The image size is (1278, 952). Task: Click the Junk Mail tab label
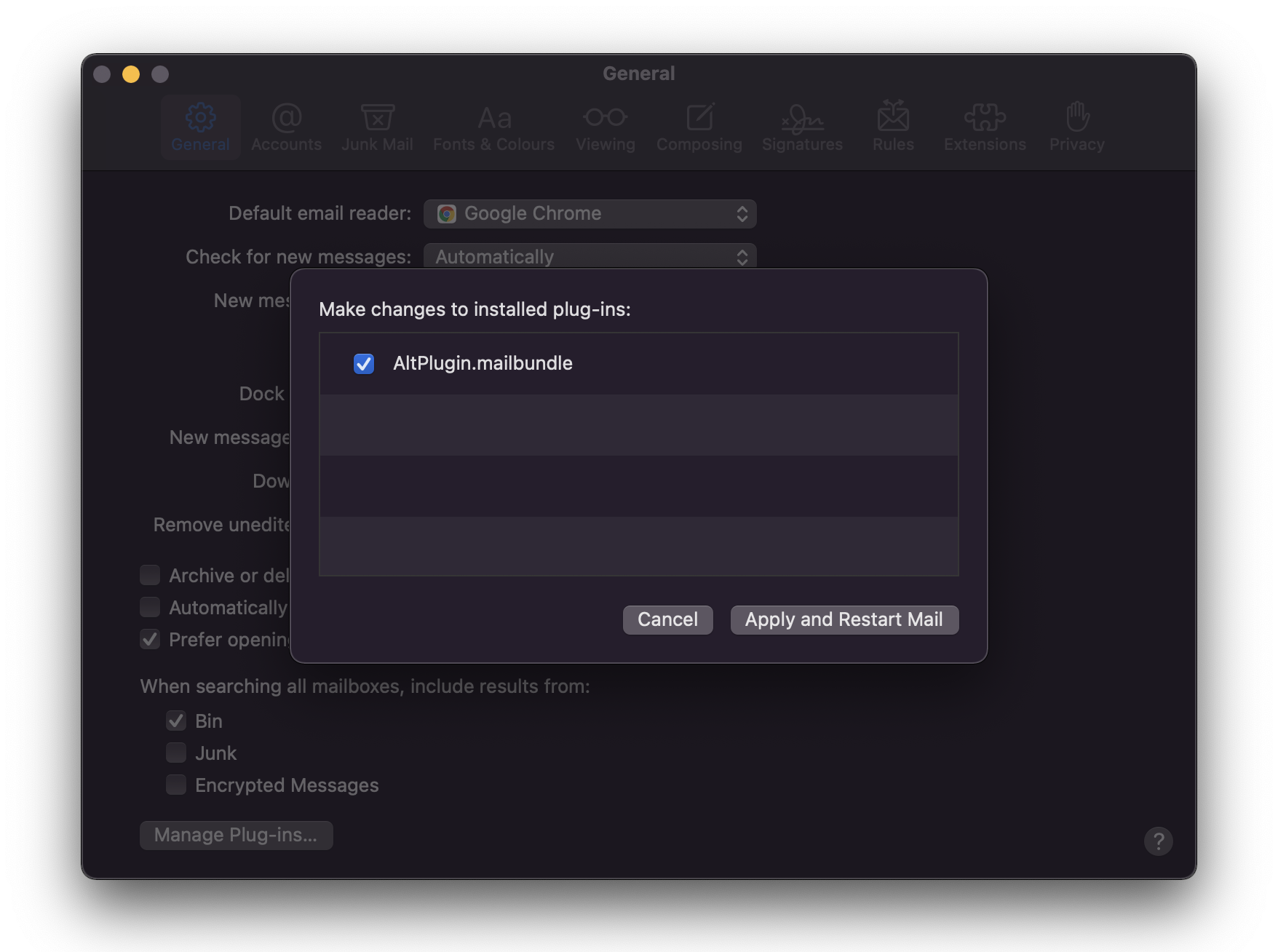point(377,144)
